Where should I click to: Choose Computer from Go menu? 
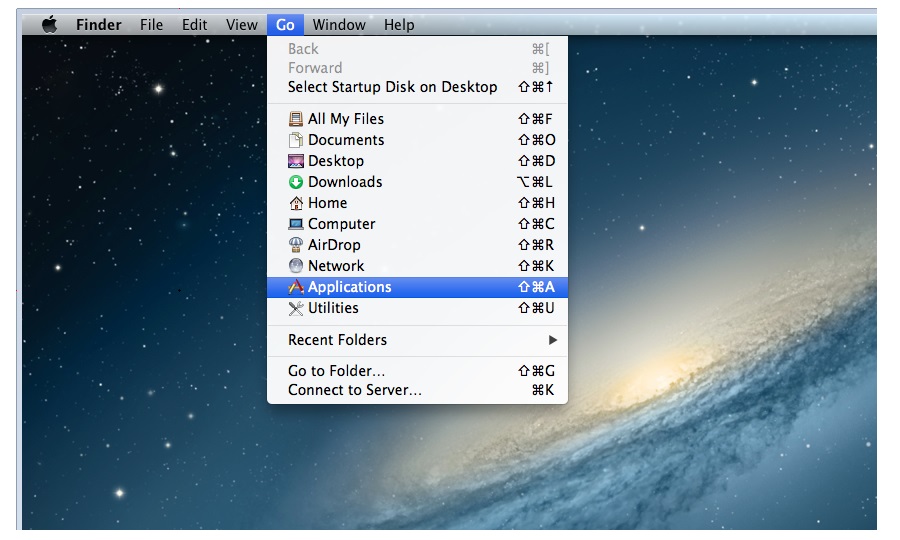coord(417,224)
